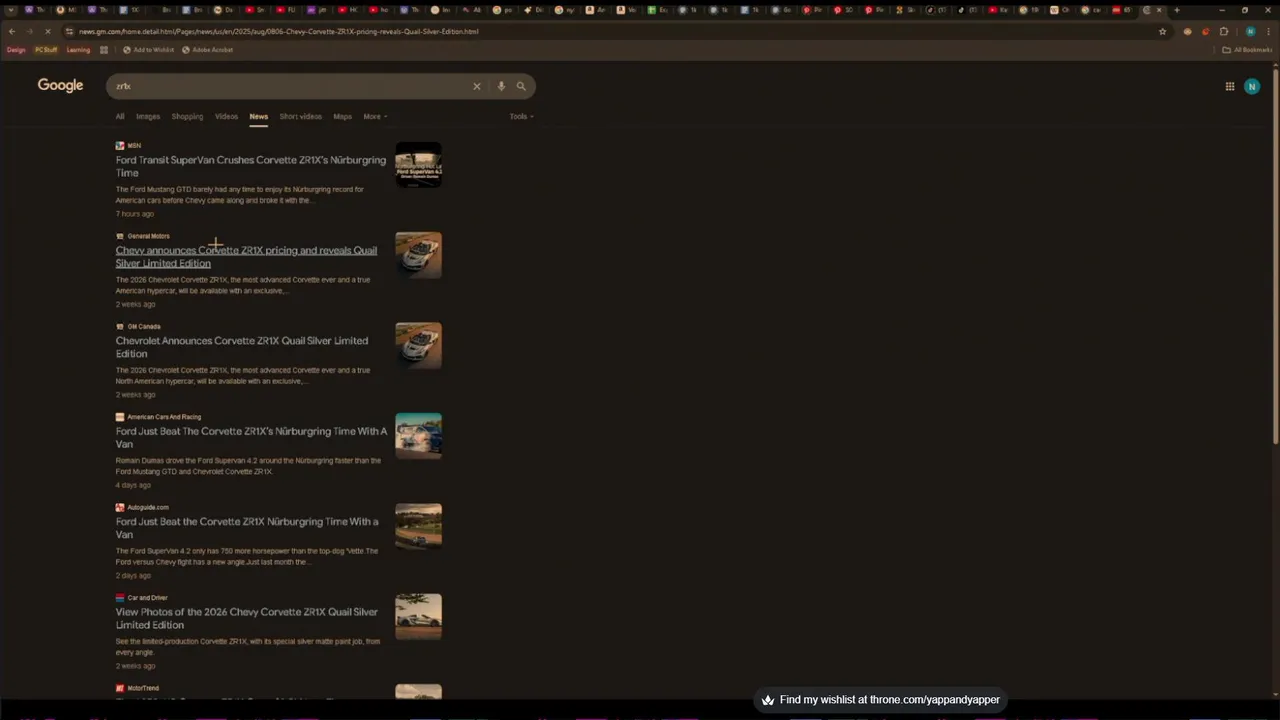Click the Adobe Acrobat bookmark
This screenshot has height=720, width=1280.
(207, 50)
